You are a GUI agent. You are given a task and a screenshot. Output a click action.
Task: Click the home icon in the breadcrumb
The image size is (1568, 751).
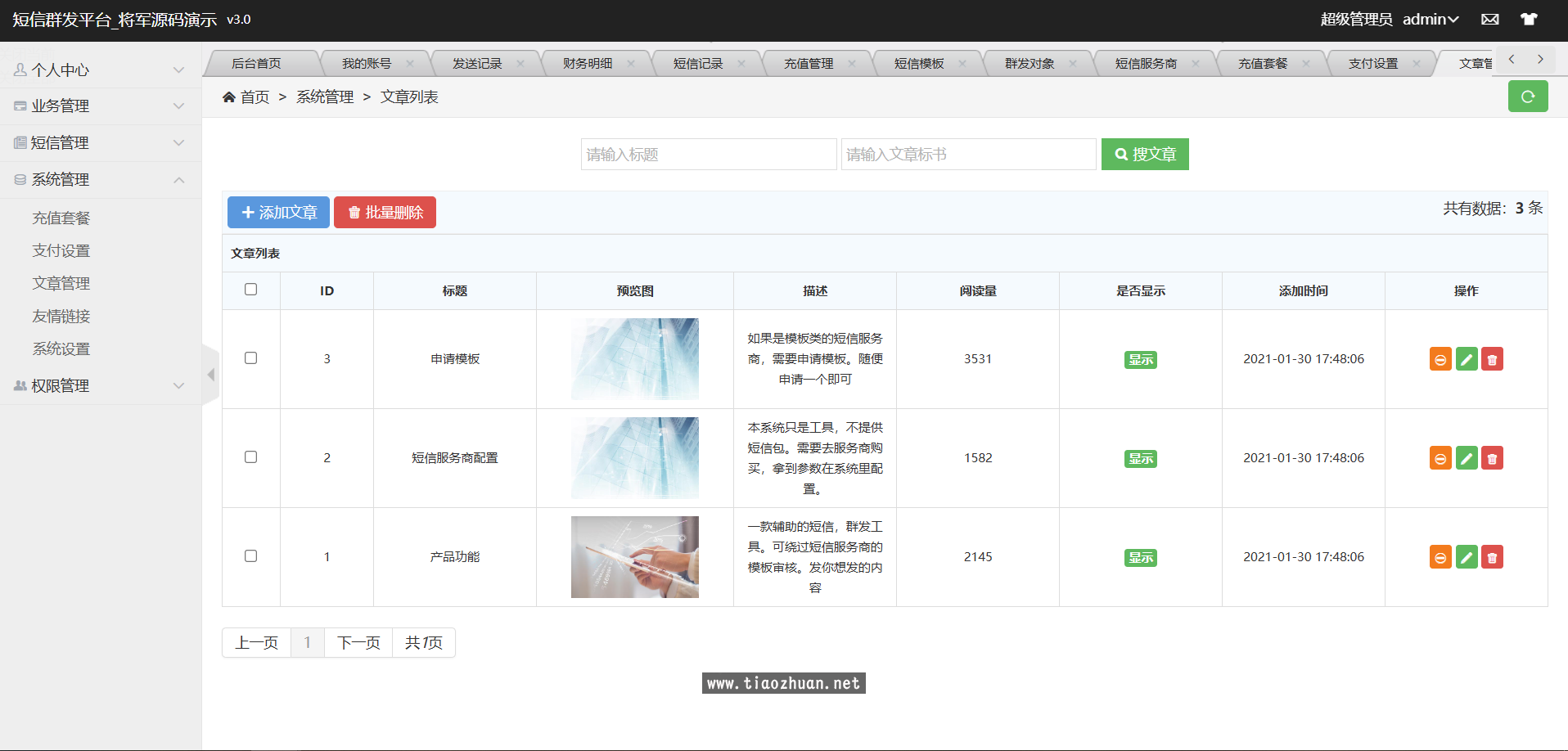[x=230, y=97]
